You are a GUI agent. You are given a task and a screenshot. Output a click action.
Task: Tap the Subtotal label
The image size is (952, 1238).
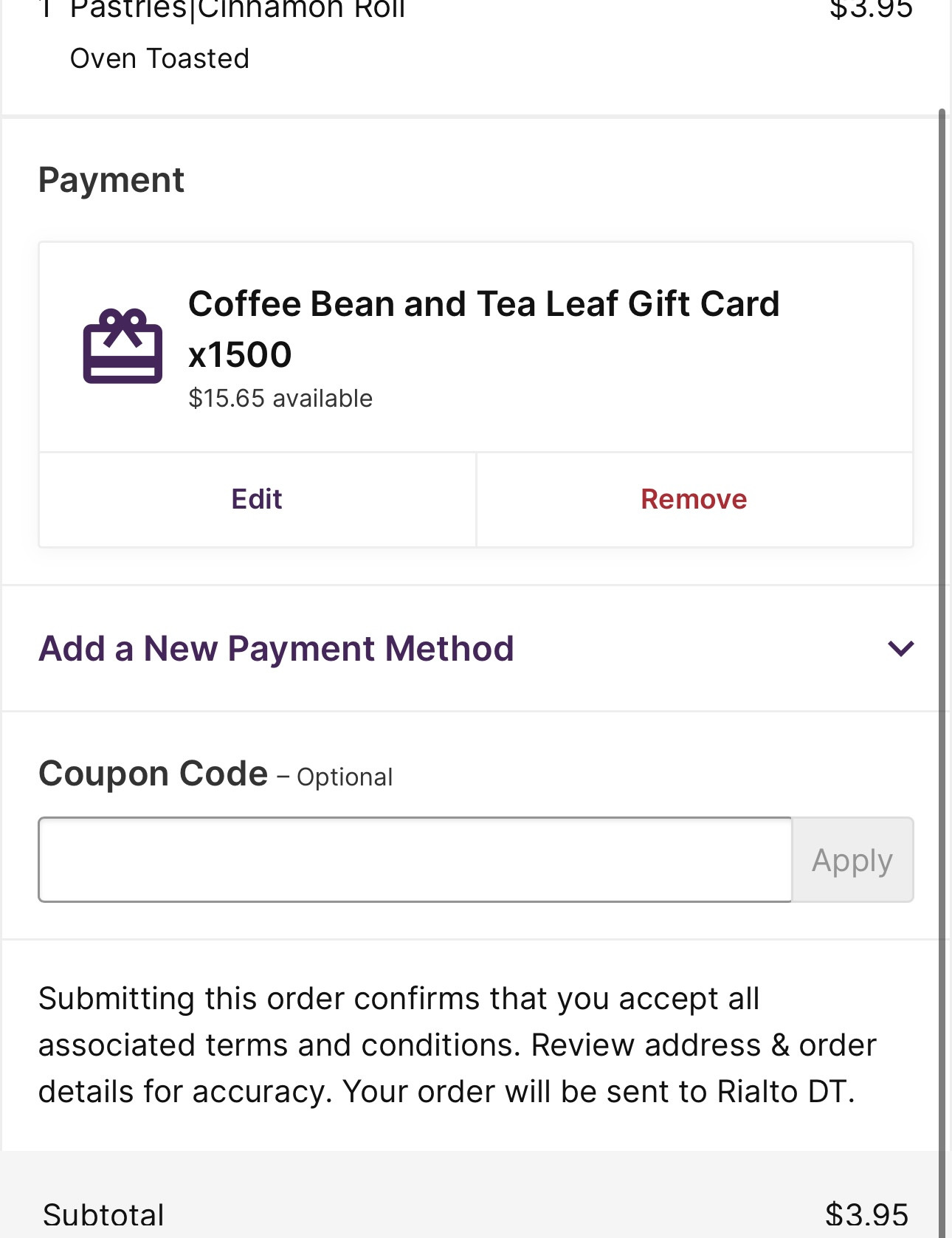click(103, 1214)
